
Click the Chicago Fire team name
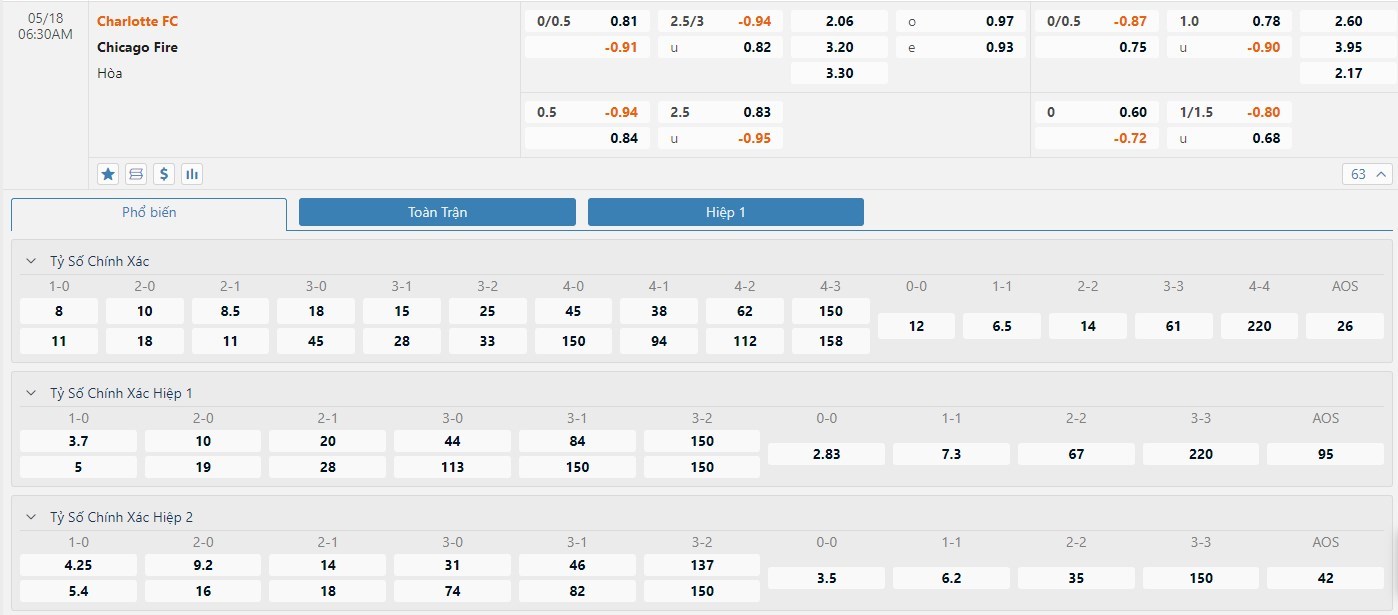coord(137,47)
